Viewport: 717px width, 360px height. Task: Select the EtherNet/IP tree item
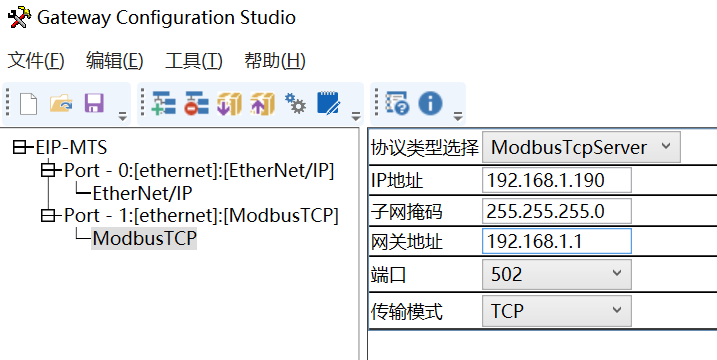(x=142, y=193)
